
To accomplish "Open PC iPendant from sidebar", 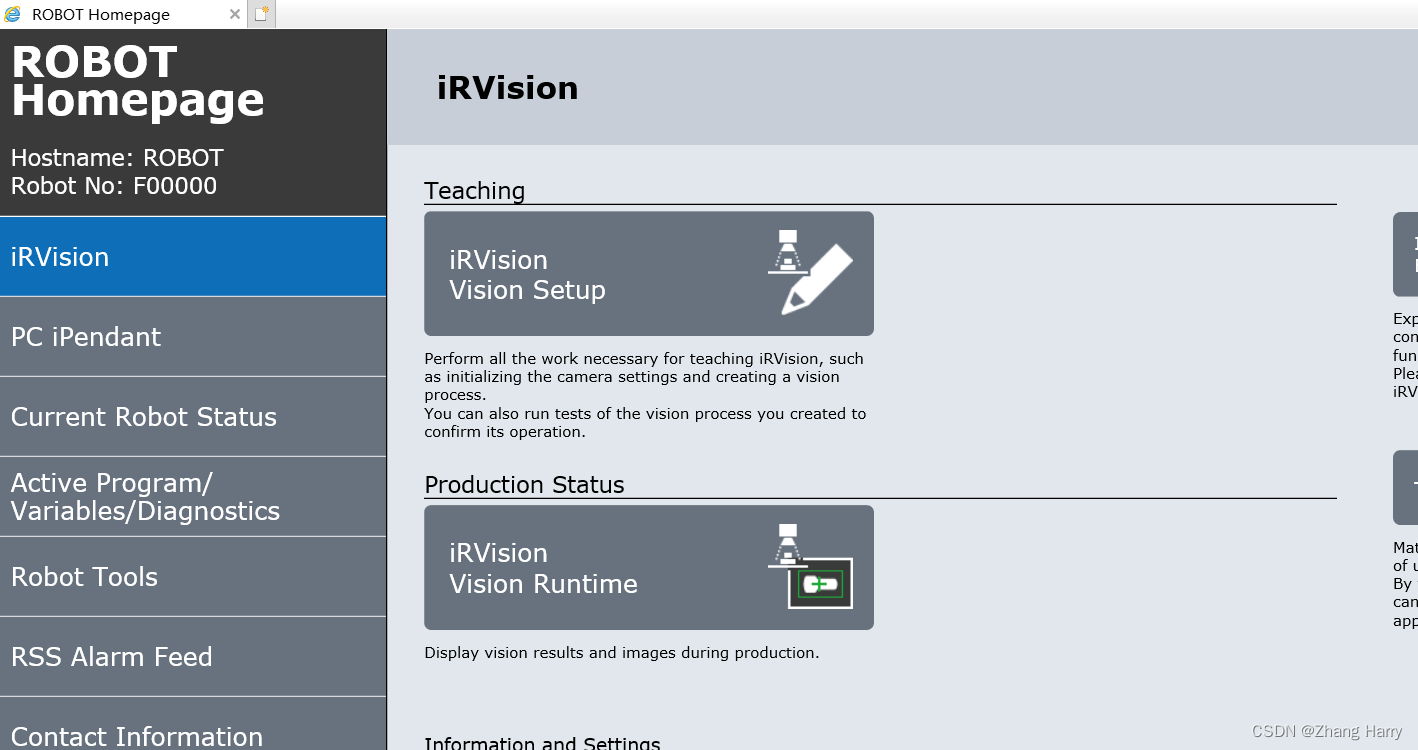I will point(193,337).
